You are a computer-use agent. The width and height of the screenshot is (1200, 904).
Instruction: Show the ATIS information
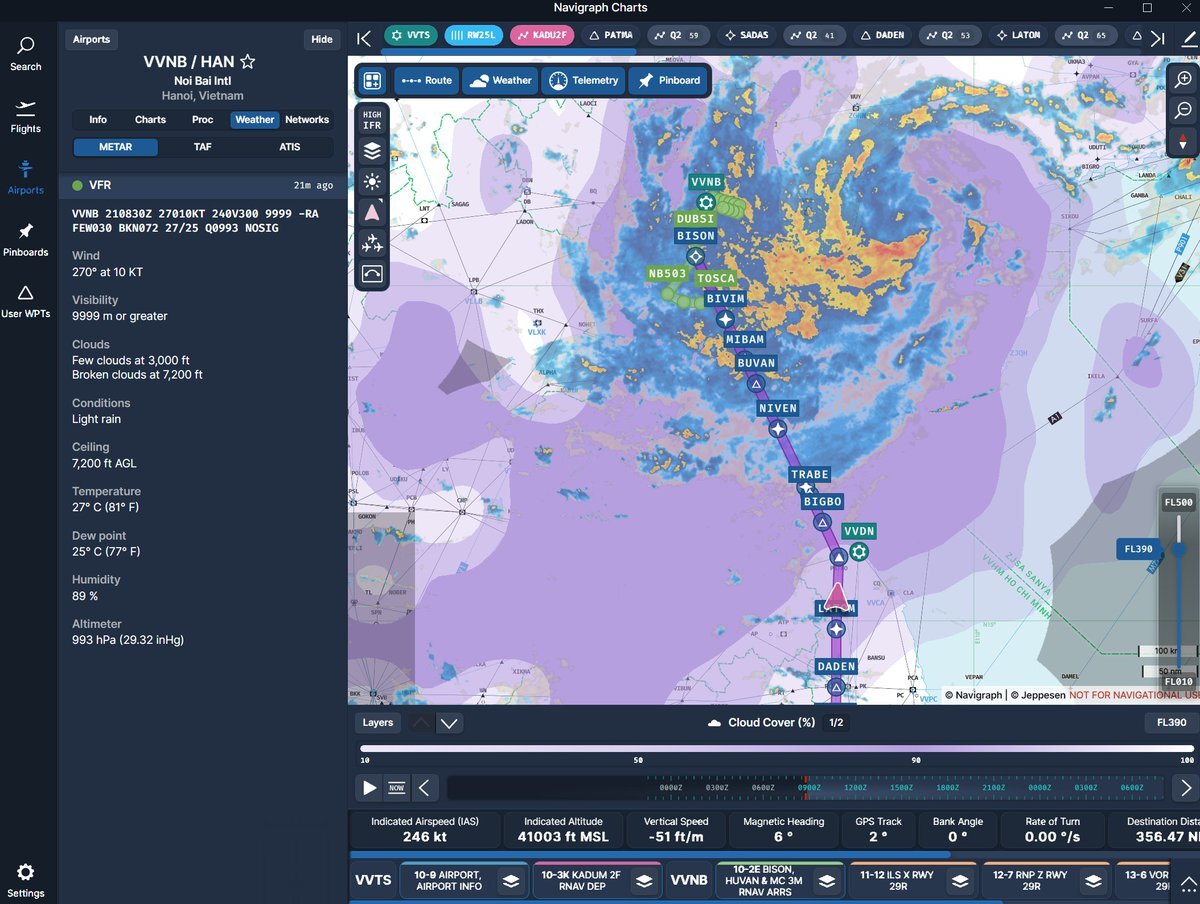pyautogui.click(x=289, y=147)
